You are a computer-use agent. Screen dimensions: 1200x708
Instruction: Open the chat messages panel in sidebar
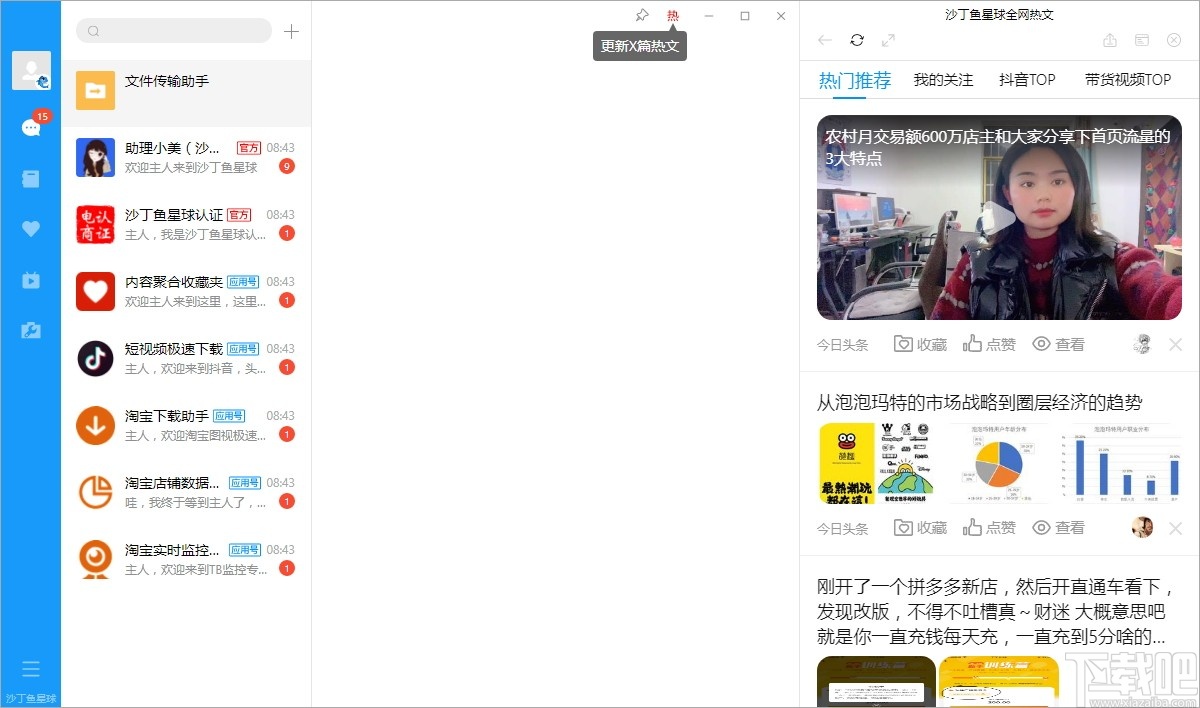coord(31,129)
